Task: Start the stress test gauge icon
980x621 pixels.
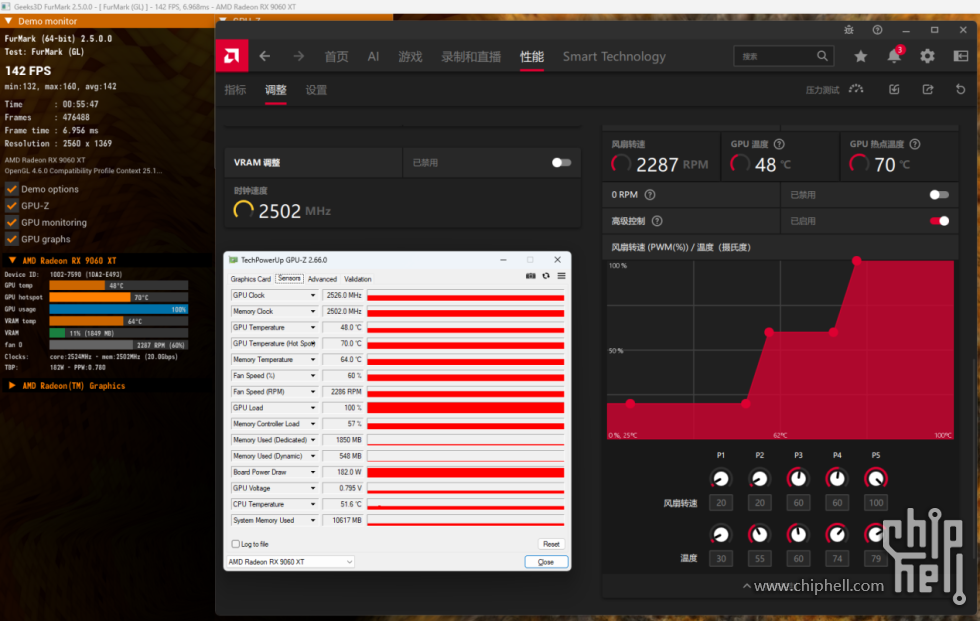Action: click(856, 89)
